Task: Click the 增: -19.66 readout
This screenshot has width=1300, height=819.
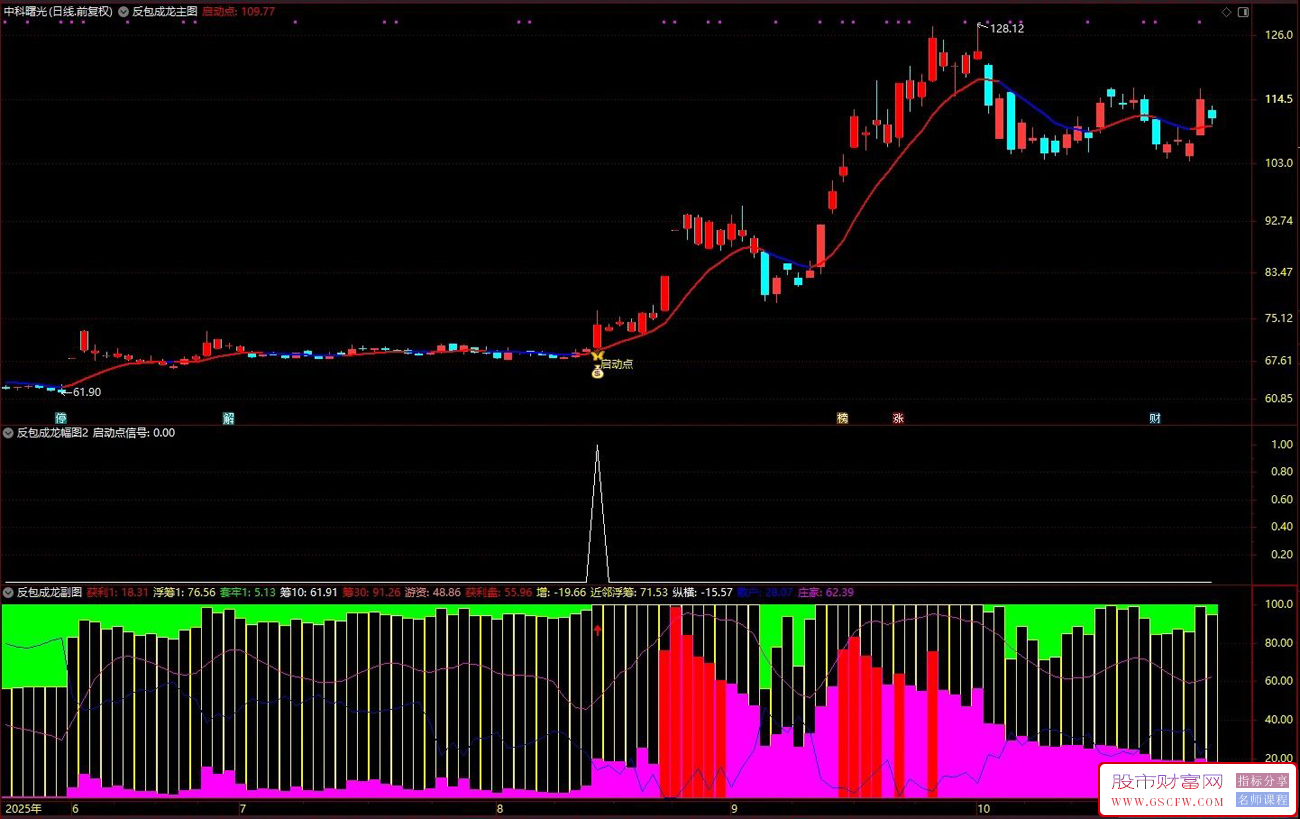Action: (x=561, y=593)
